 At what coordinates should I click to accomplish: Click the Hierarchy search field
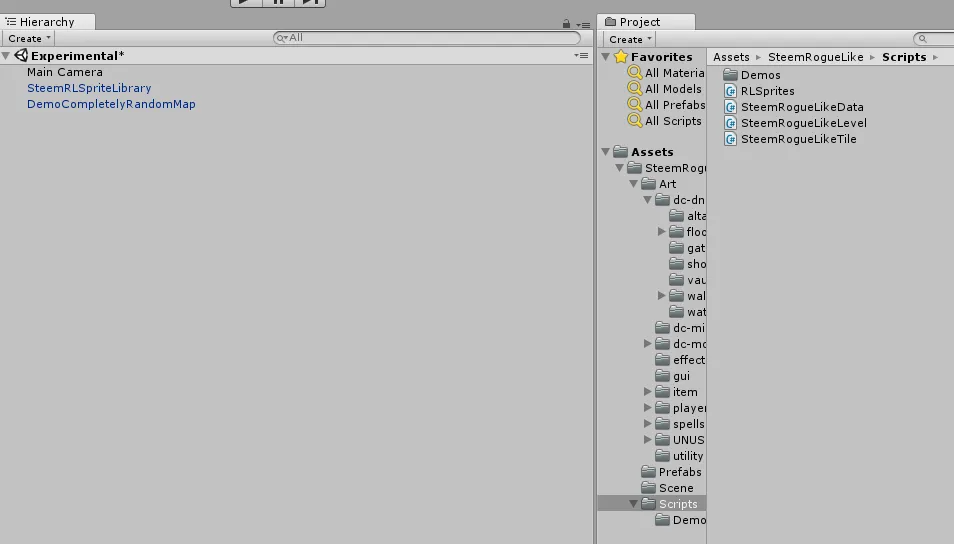(x=427, y=38)
